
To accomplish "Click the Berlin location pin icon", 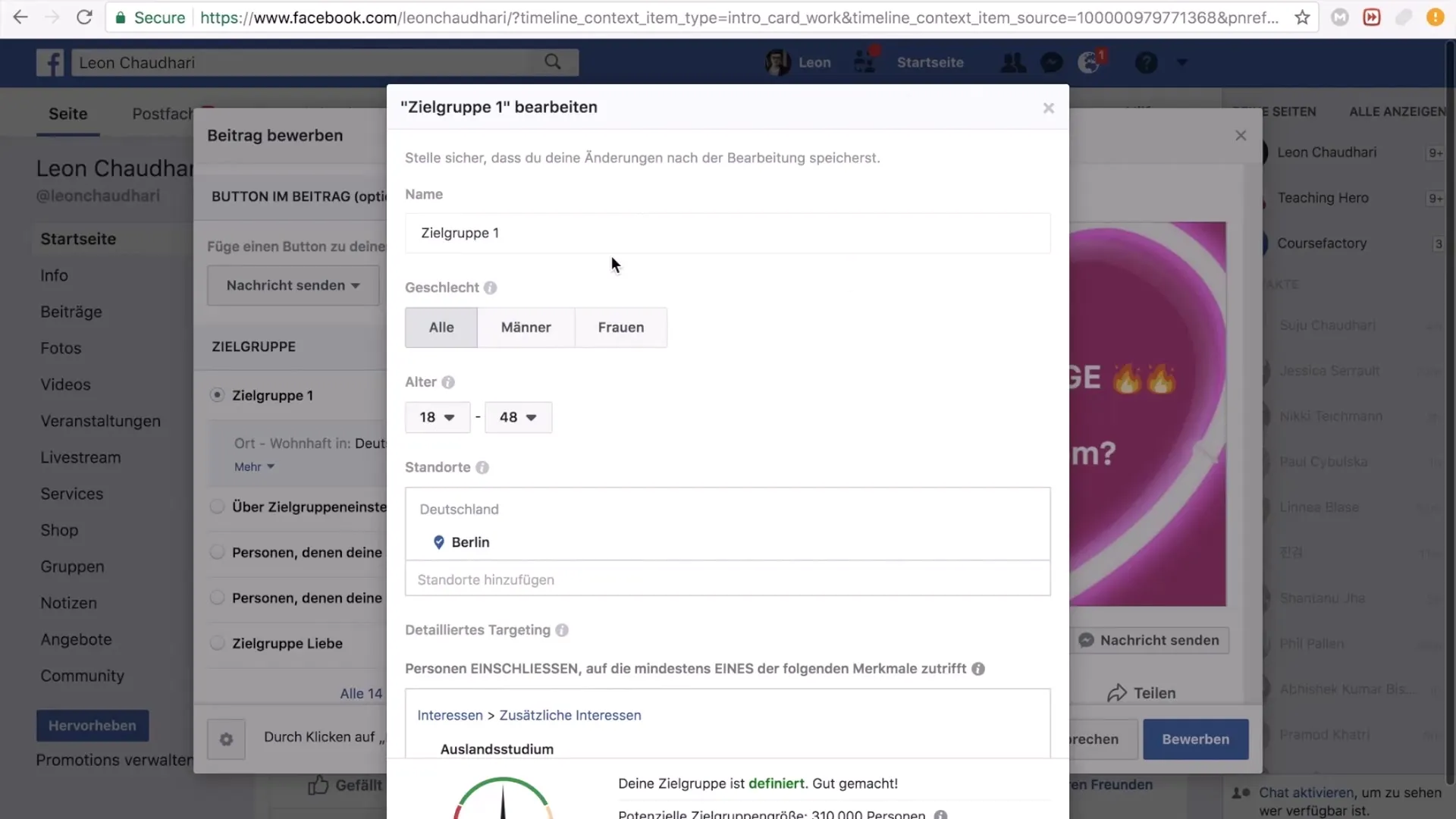I will [438, 542].
